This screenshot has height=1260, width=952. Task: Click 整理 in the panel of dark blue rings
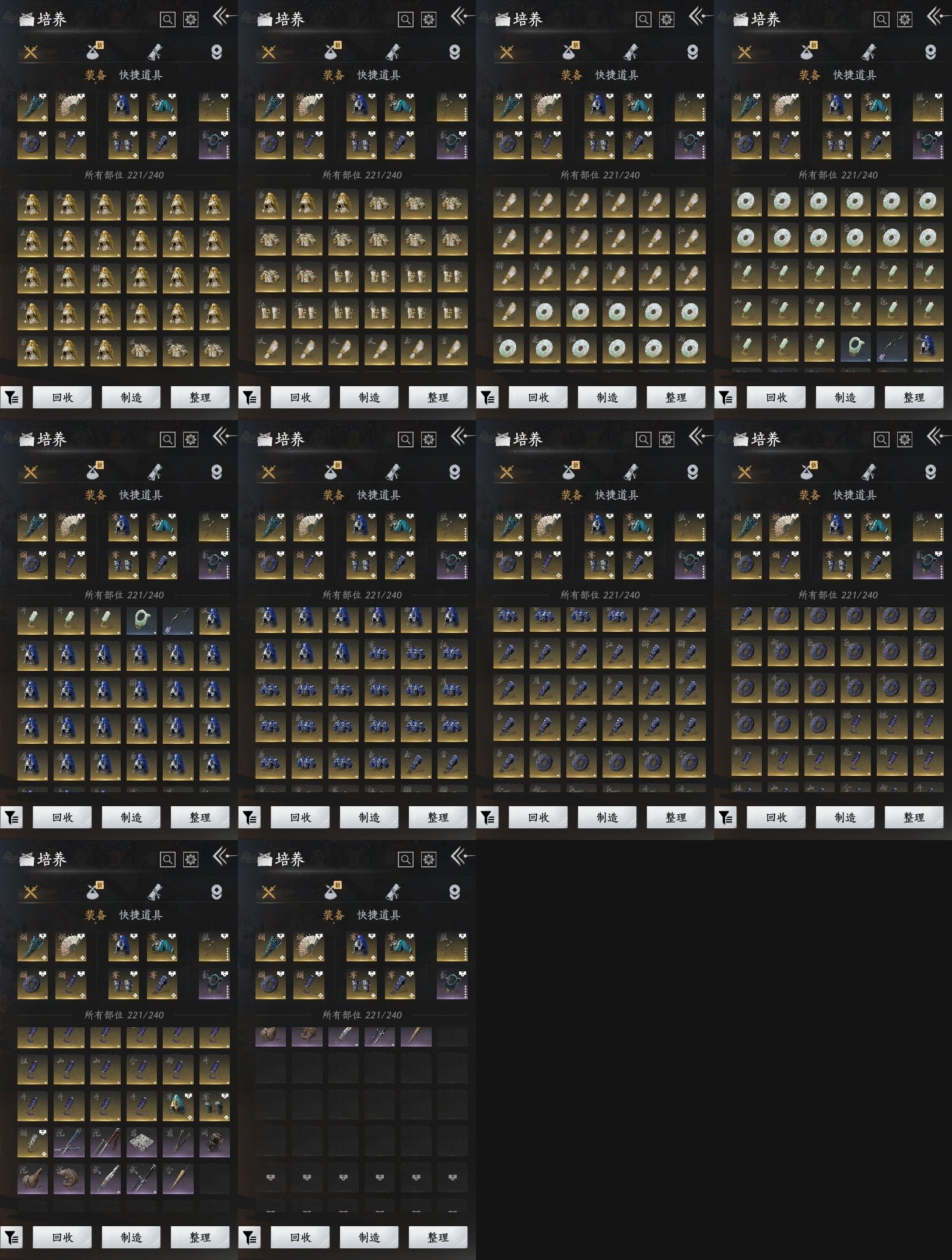tap(914, 817)
